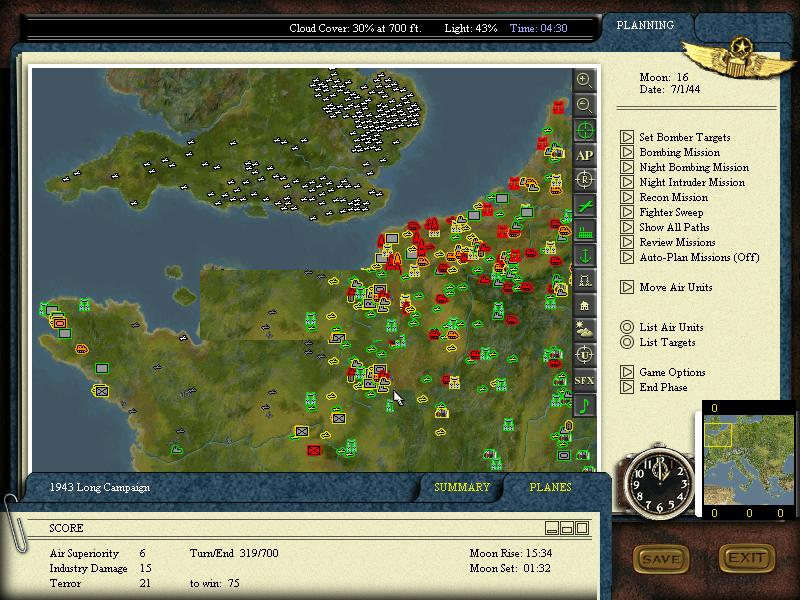The image size is (800, 600).
Task: Open the Night Bombing Mission arrow
Action: click(x=627, y=167)
